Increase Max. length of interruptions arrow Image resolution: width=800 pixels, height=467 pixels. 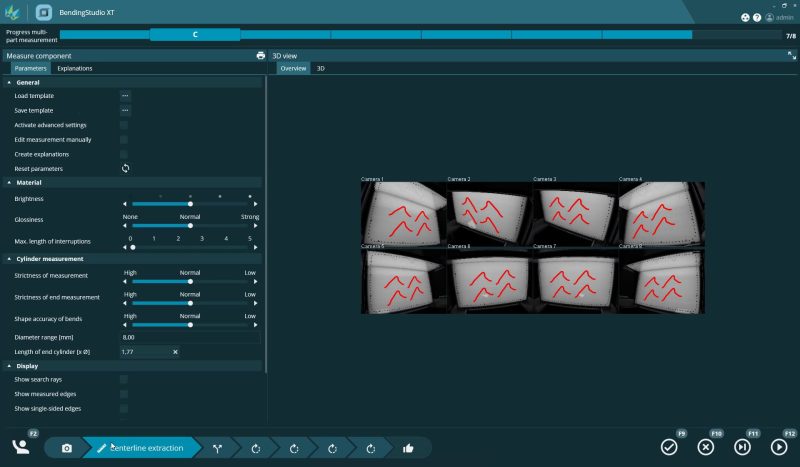coord(256,248)
